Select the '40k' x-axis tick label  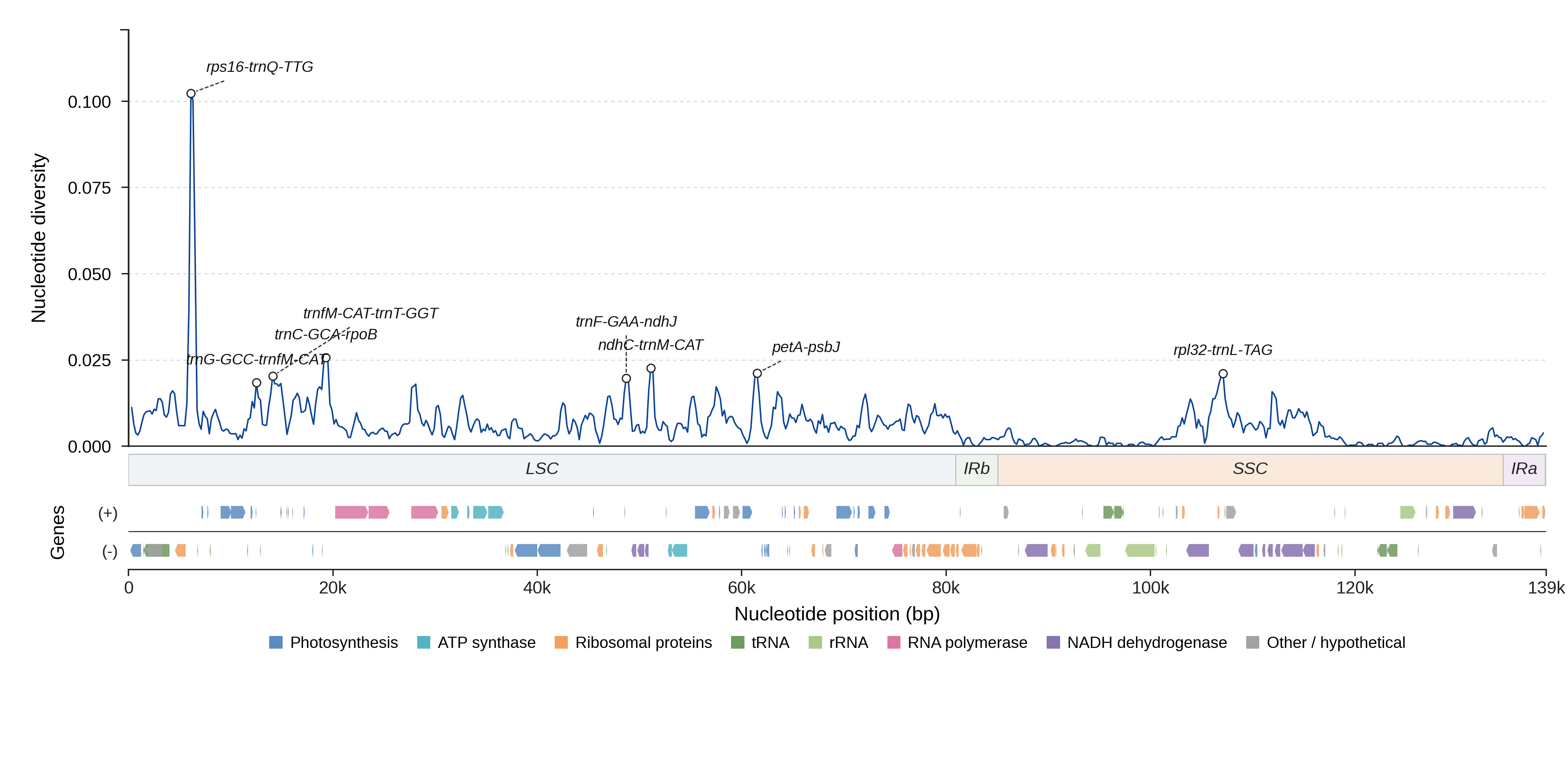[537, 588]
